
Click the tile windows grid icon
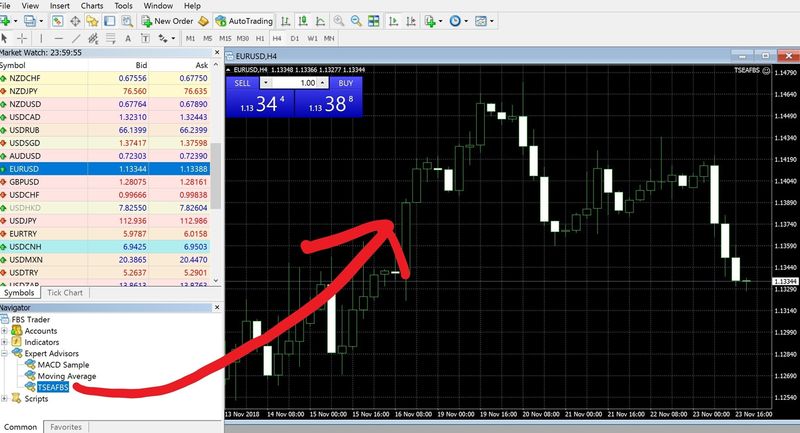pos(374,21)
